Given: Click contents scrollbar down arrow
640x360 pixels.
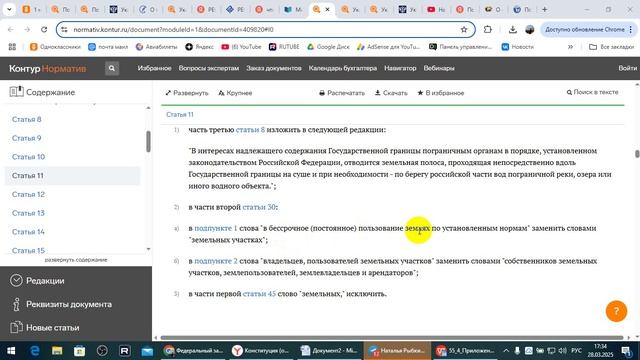Looking at the screenshot, I should point(148,249).
